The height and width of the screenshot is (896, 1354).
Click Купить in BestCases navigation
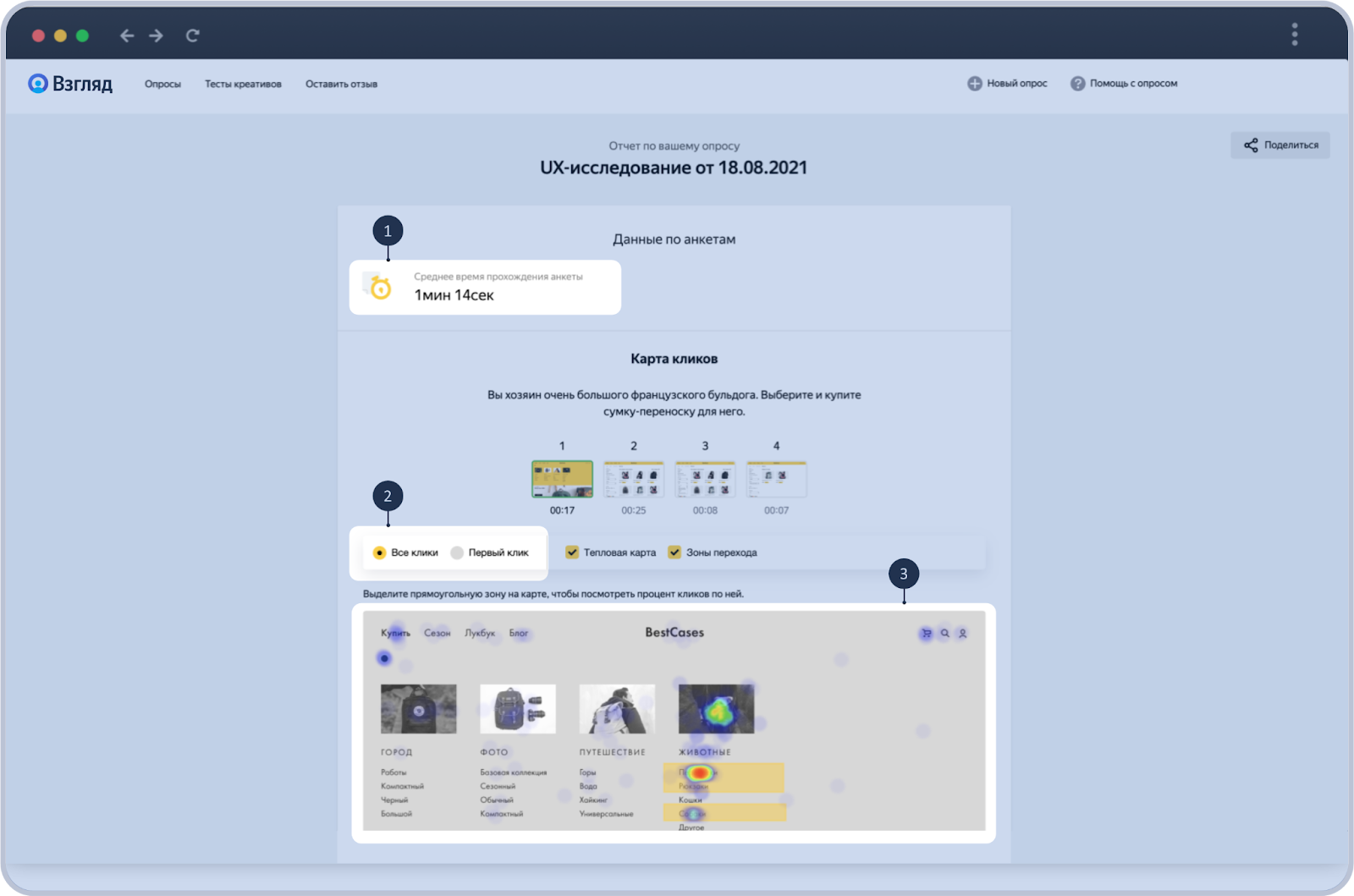395,633
